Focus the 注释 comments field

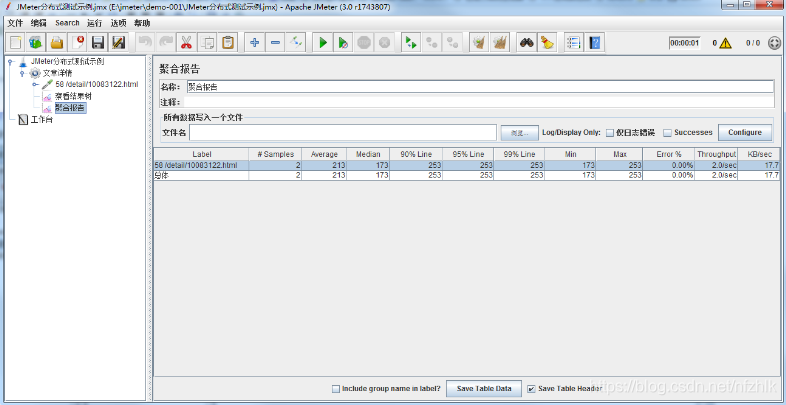click(479, 102)
